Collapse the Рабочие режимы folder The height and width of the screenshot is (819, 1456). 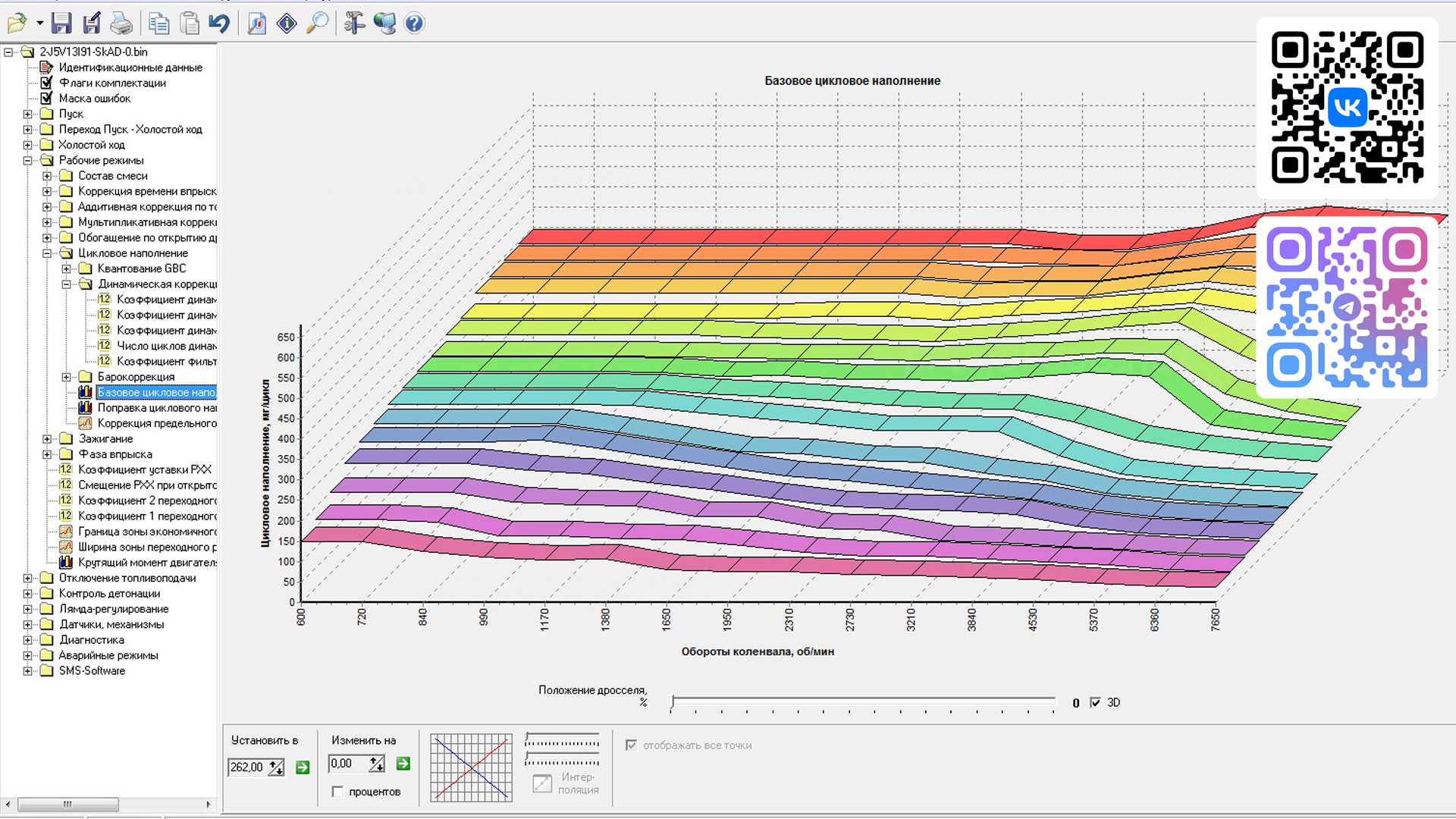(28, 160)
